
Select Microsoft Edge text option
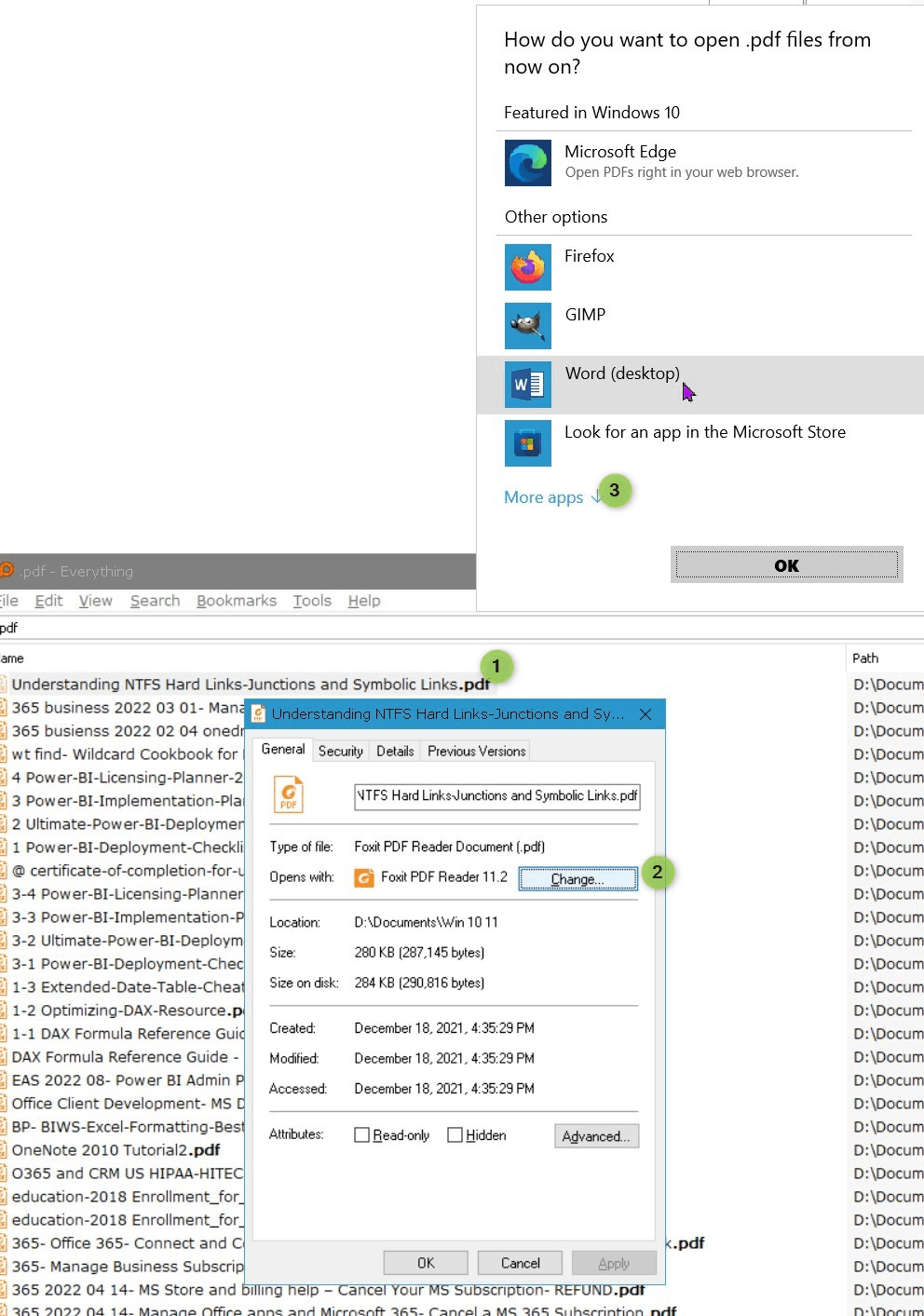pyautogui.click(x=620, y=152)
